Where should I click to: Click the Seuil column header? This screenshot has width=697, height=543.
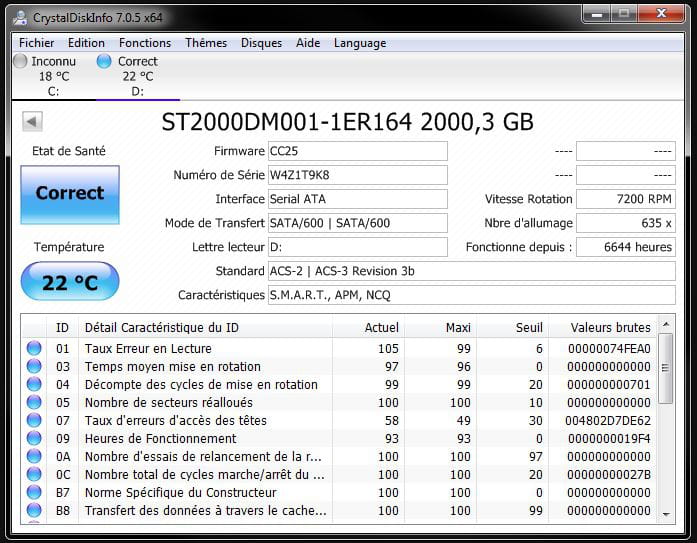pyautogui.click(x=512, y=327)
